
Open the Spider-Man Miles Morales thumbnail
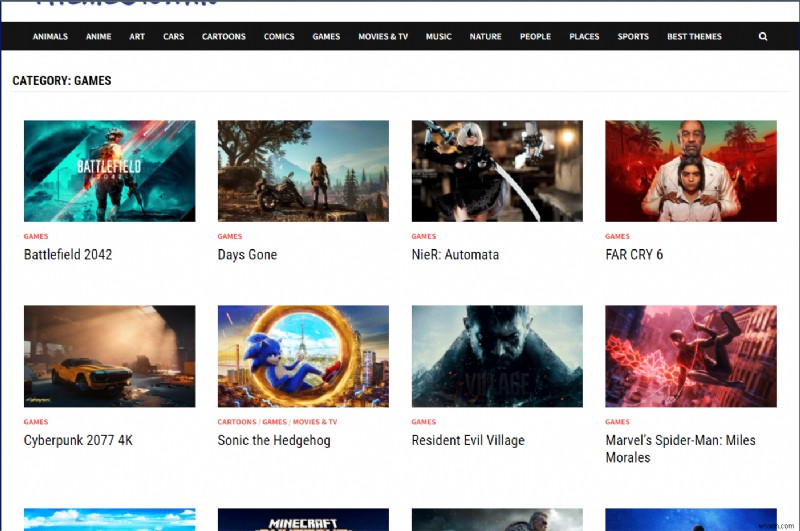tap(691, 356)
